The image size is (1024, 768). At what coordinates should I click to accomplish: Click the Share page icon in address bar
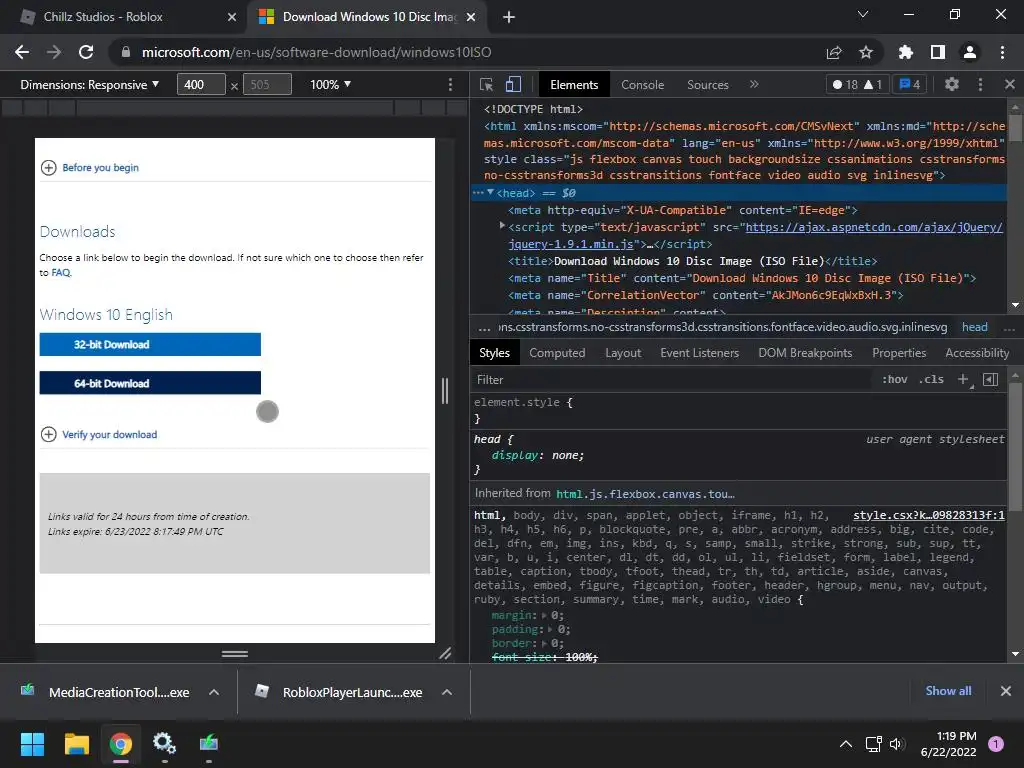tap(834, 52)
